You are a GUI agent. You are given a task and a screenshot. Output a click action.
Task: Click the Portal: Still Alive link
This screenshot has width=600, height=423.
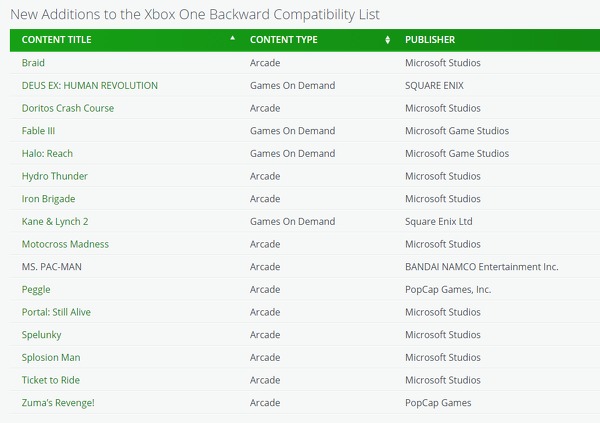[x=56, y=312]
